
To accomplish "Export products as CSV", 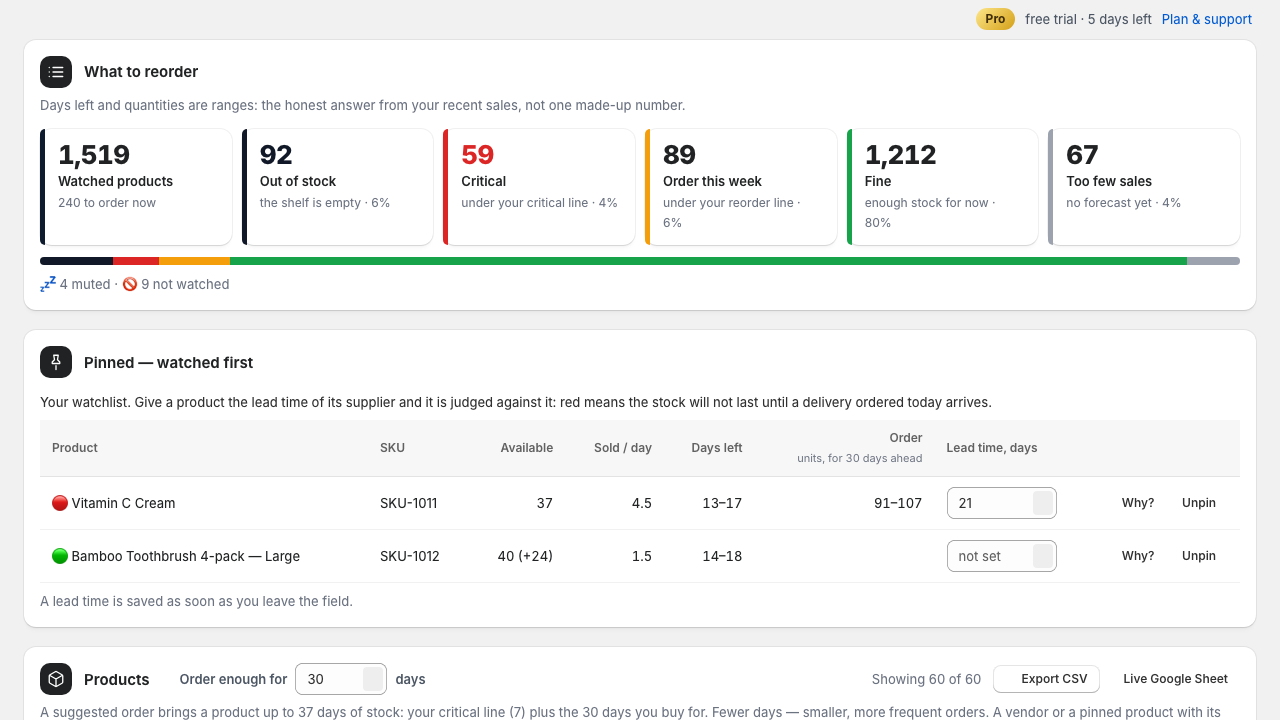I will point(1047,679).
